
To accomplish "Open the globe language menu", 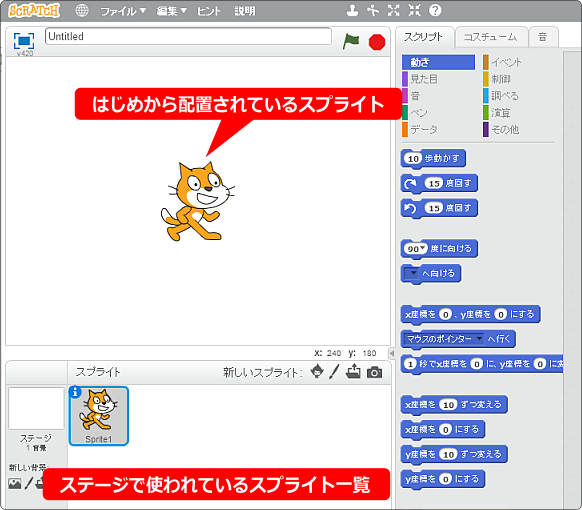I will click(82, 10).
